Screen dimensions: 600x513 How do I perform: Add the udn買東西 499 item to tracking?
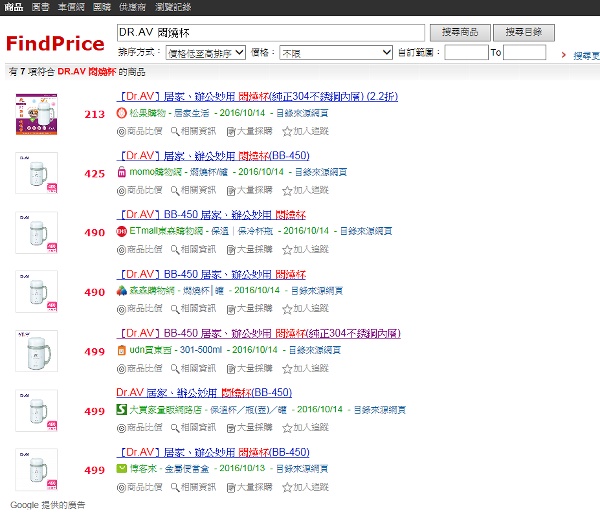coord(305,368)
